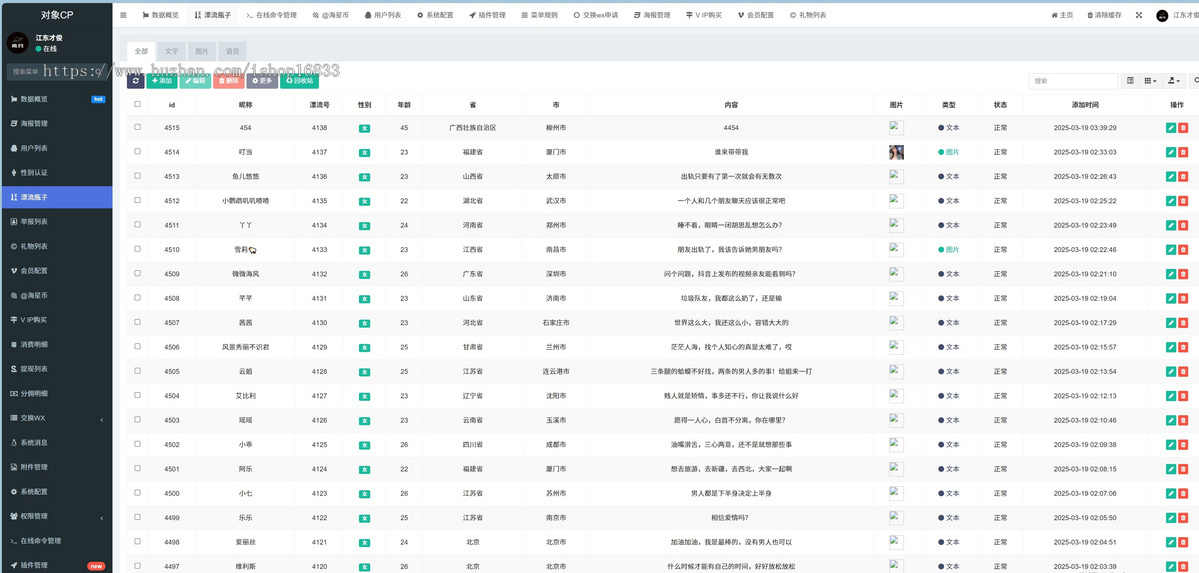Click the 添加时间 column header

1084,105
